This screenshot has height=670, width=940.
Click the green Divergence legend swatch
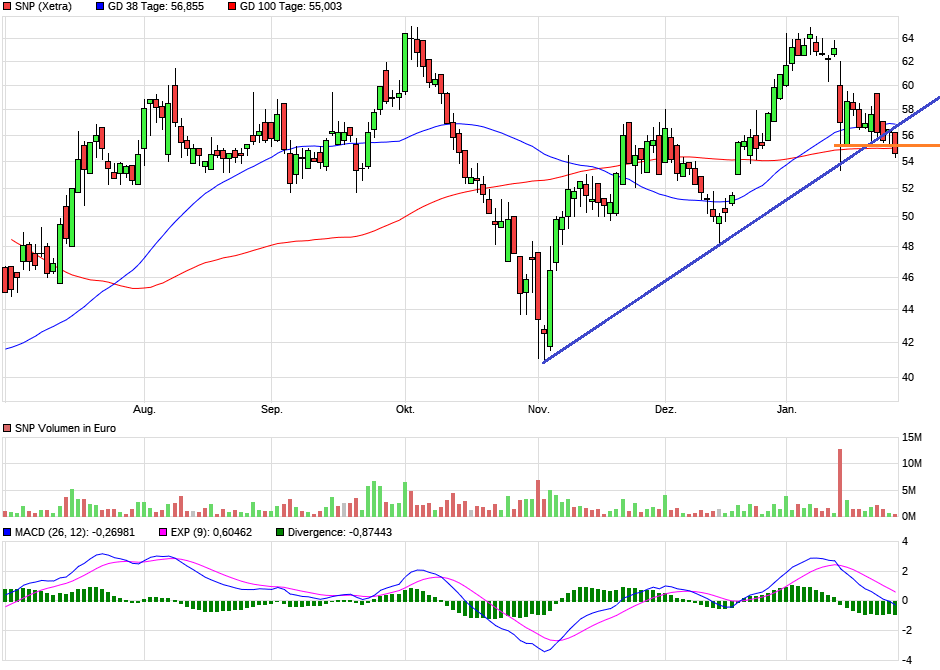click(x=280, y=532)
